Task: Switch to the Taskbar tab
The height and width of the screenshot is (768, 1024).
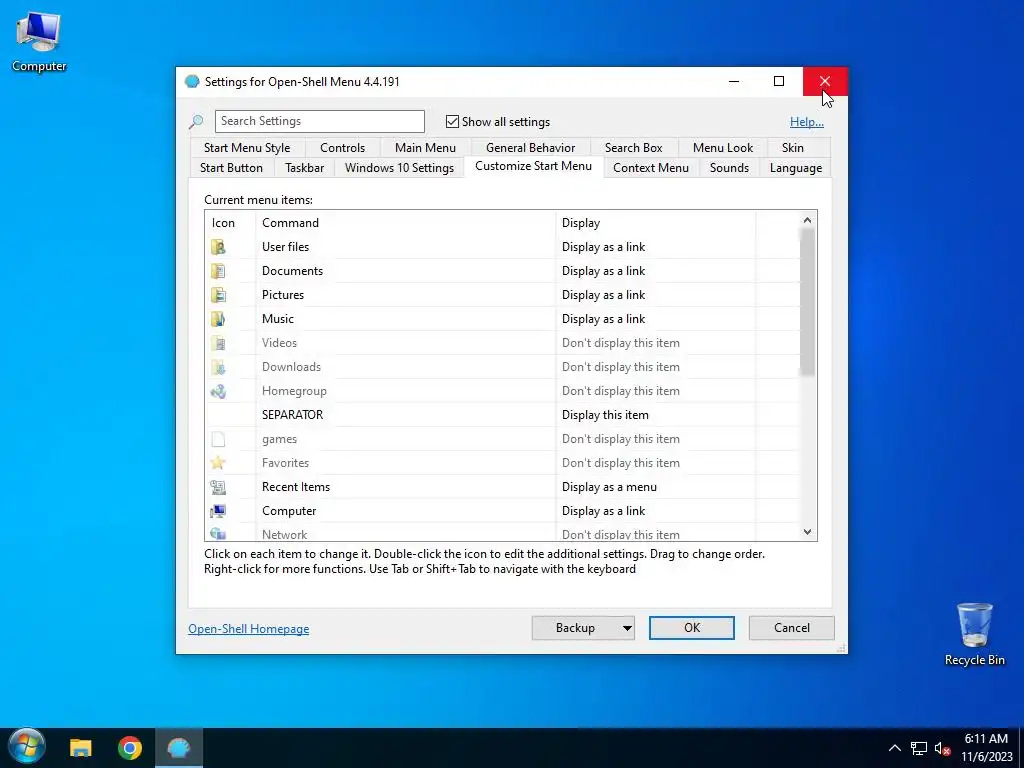Action: (x=304, y=168)
